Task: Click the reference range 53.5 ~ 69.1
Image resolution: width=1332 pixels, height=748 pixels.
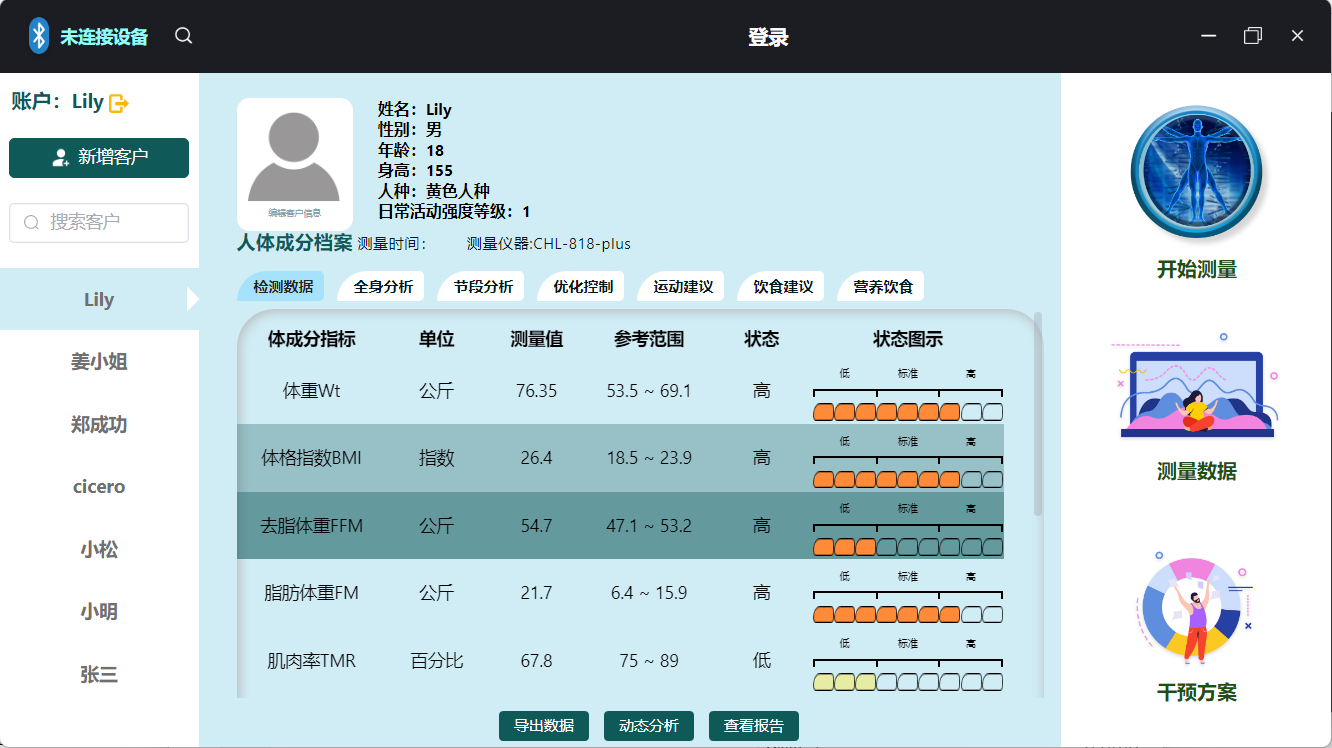Action: [x=649, y=391]
